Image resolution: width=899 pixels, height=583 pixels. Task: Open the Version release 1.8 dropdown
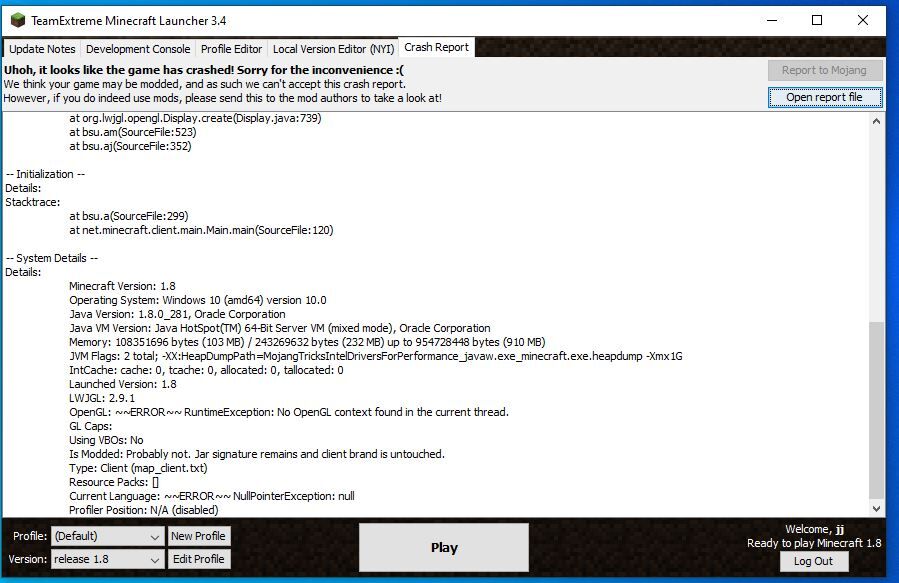[x=107, y=559]
